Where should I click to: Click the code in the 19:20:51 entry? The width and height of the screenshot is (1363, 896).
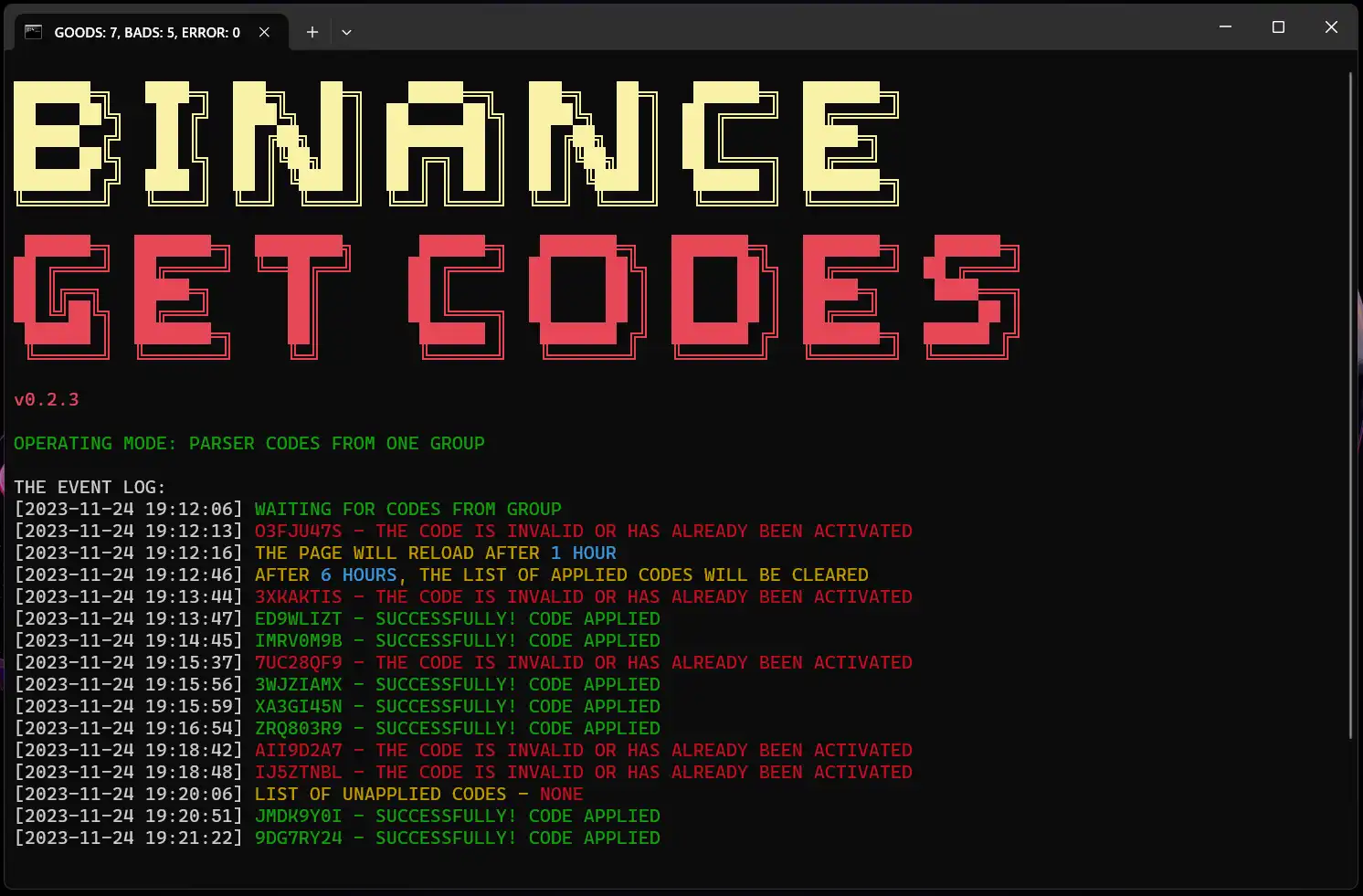click(299, 816)
